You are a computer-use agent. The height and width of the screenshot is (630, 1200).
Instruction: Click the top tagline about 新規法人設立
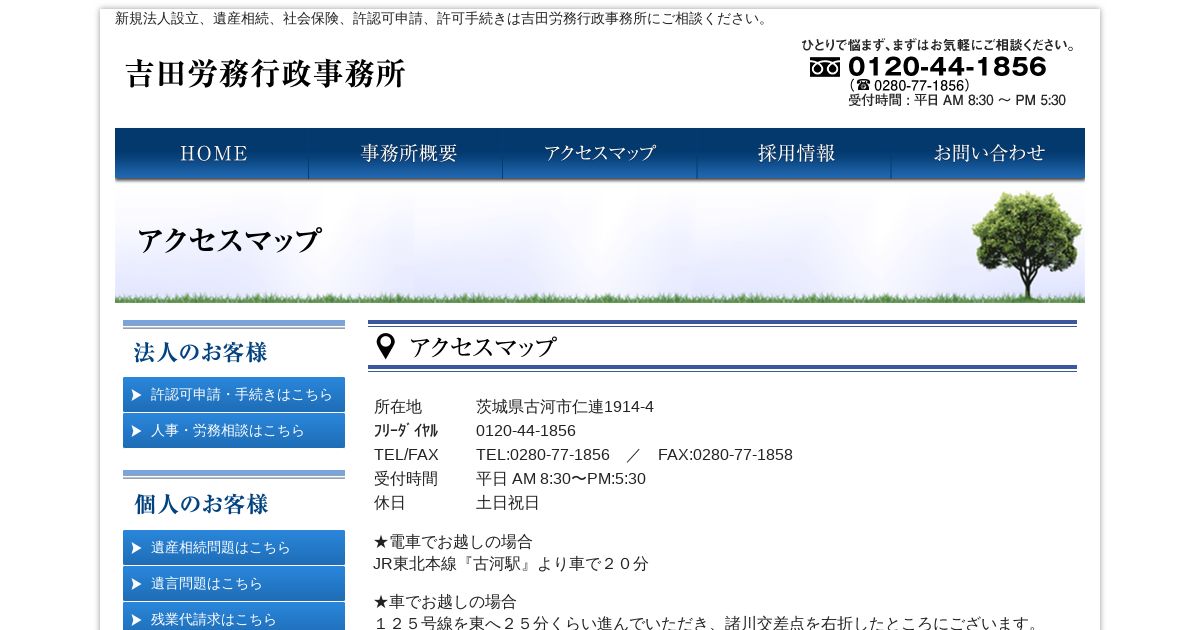pos(443,19)
